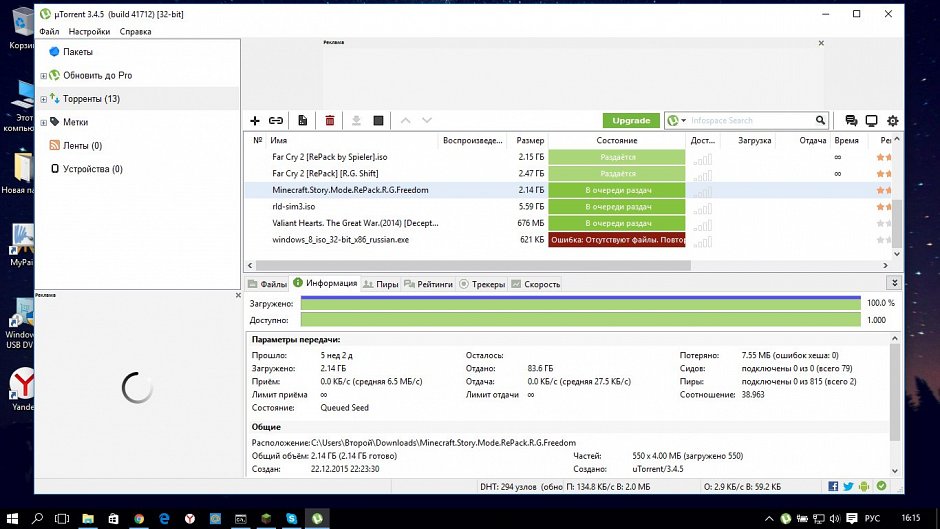The height and width of the screenshot is (529, 940).
Task: Open the Minecraft block taskbar icon
Action: pyautogui.click(x=266, y=518)
